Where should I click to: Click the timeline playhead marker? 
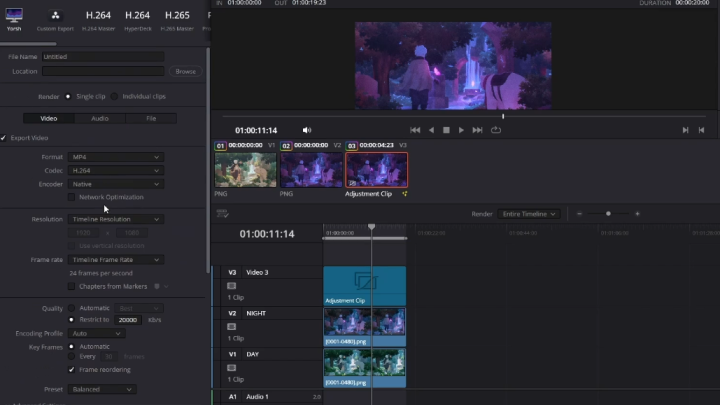click(x=371, y=227)
